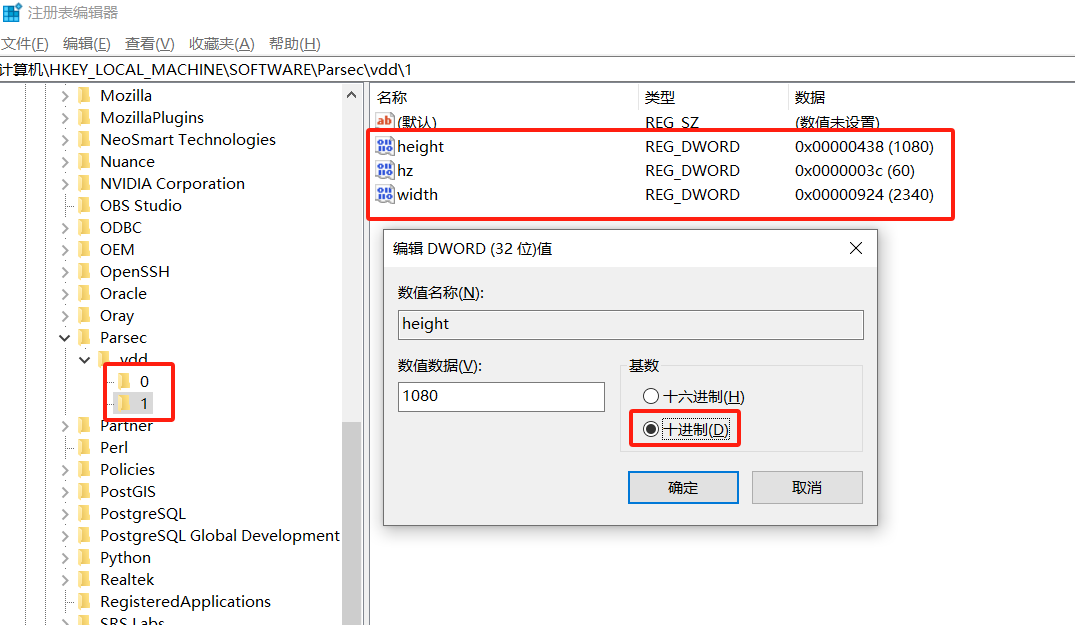Select the RegisteredApplications key in tree
1075x625 pixels.
pyautogui.click(x=185, y=601)
